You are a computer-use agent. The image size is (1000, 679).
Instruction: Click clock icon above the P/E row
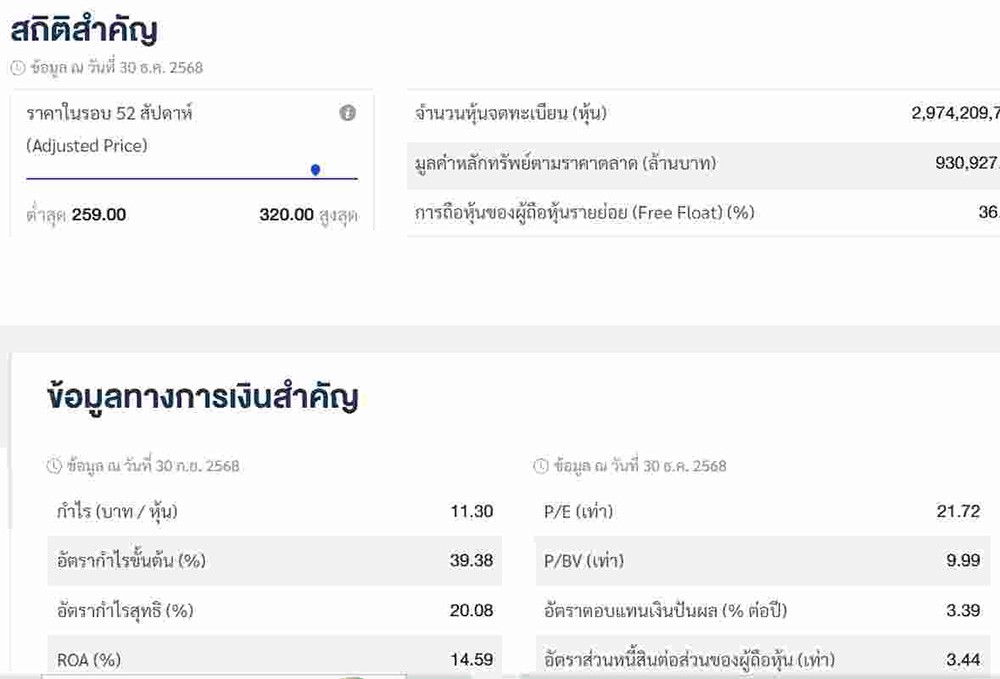click(541, 466)
